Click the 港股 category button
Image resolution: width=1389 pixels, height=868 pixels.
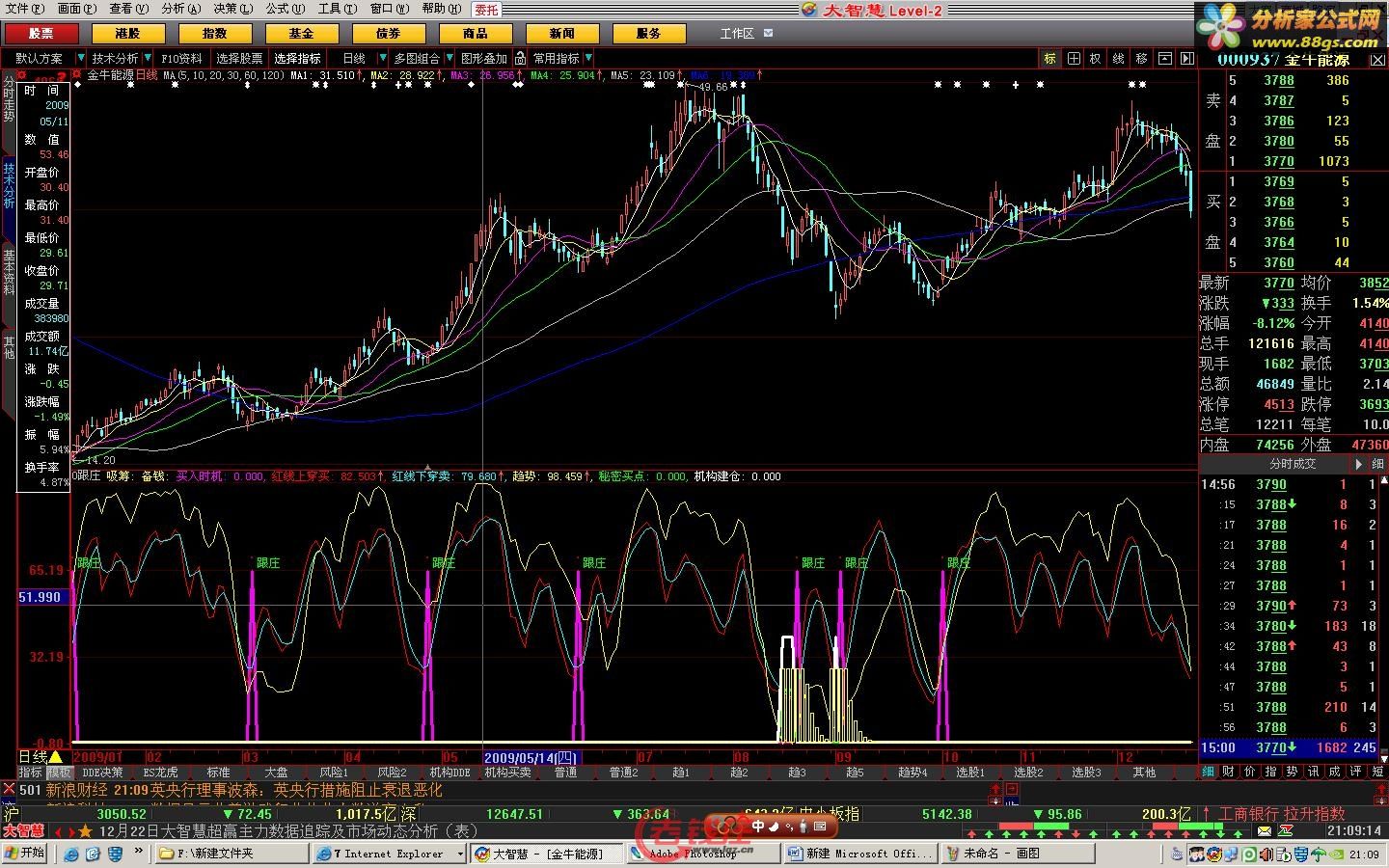[128, 33]
